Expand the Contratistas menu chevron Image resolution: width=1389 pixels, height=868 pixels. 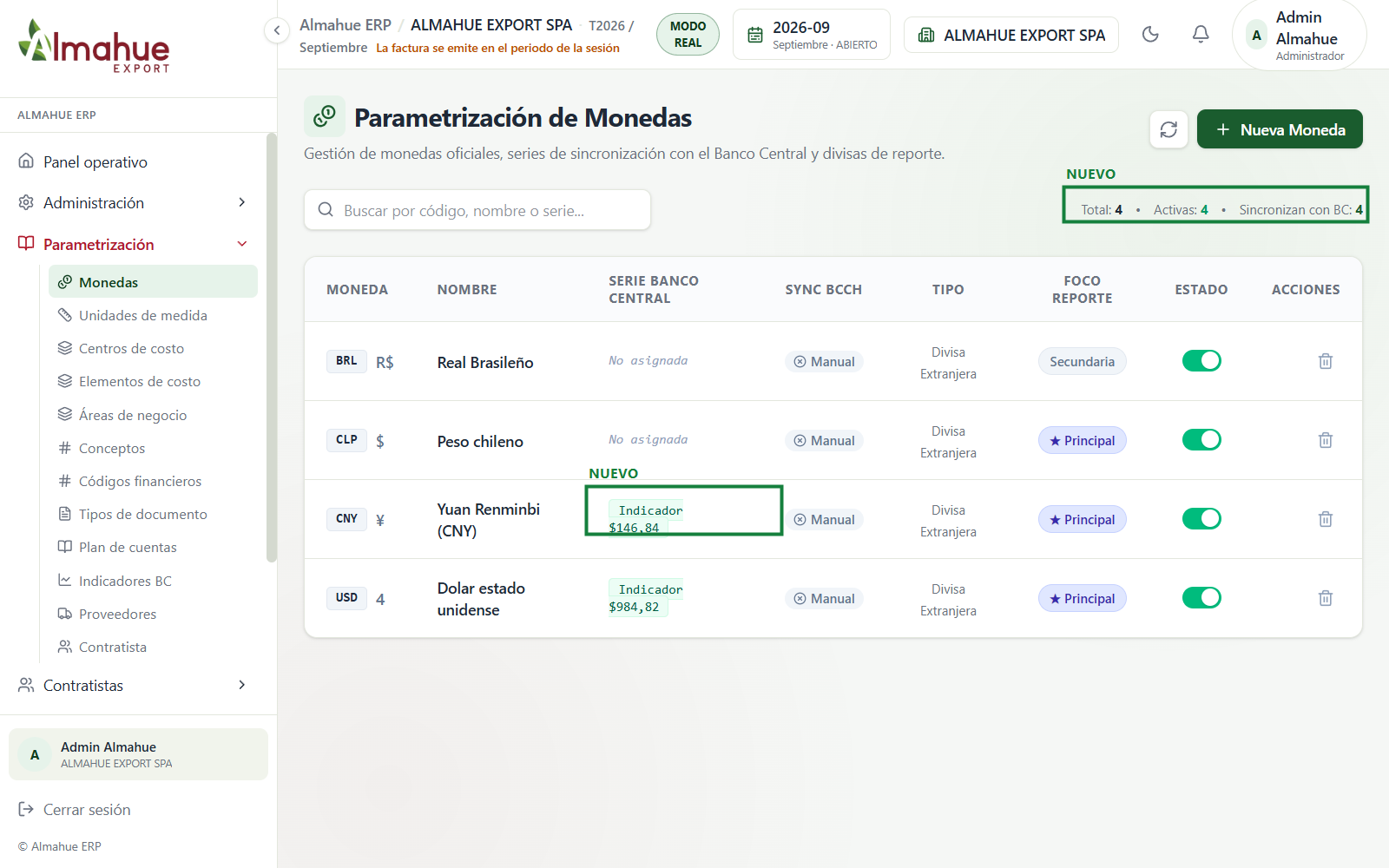tap(242, 685)
